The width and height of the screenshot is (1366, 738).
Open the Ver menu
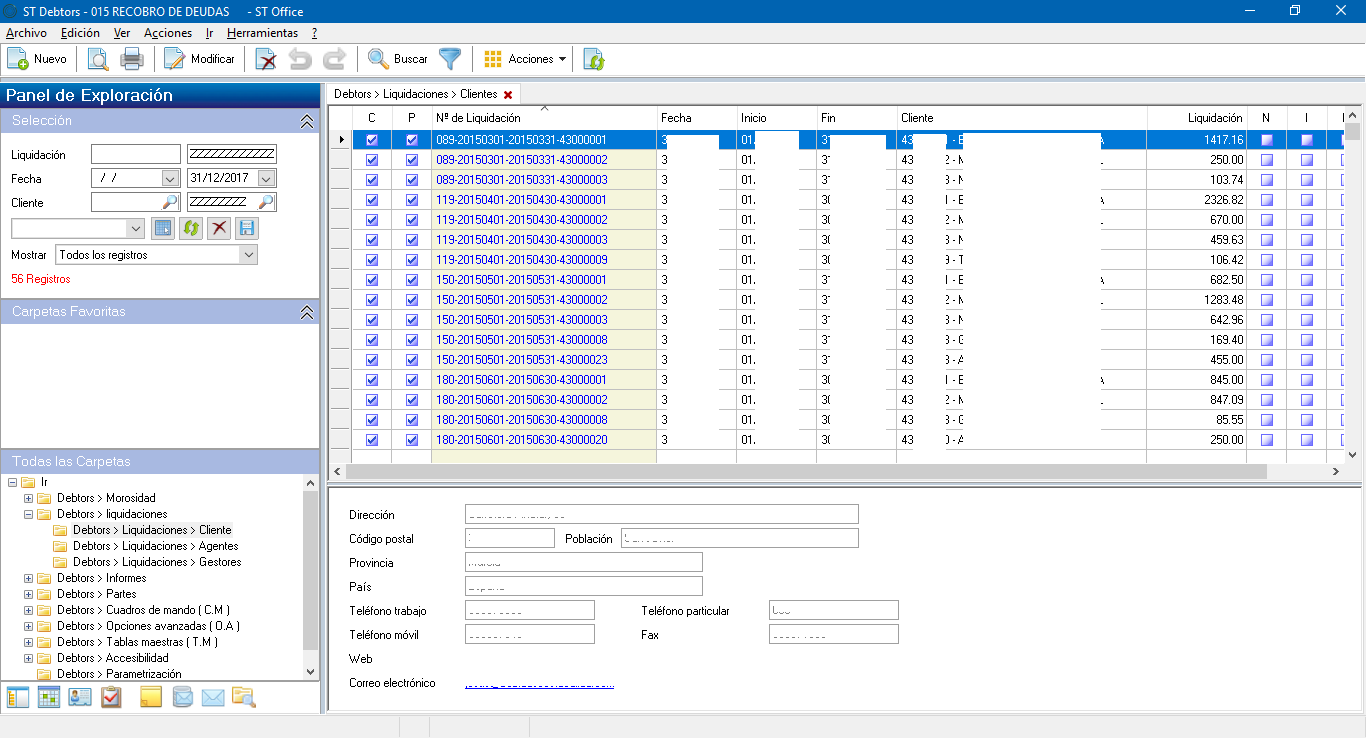(x=122, y=33)
